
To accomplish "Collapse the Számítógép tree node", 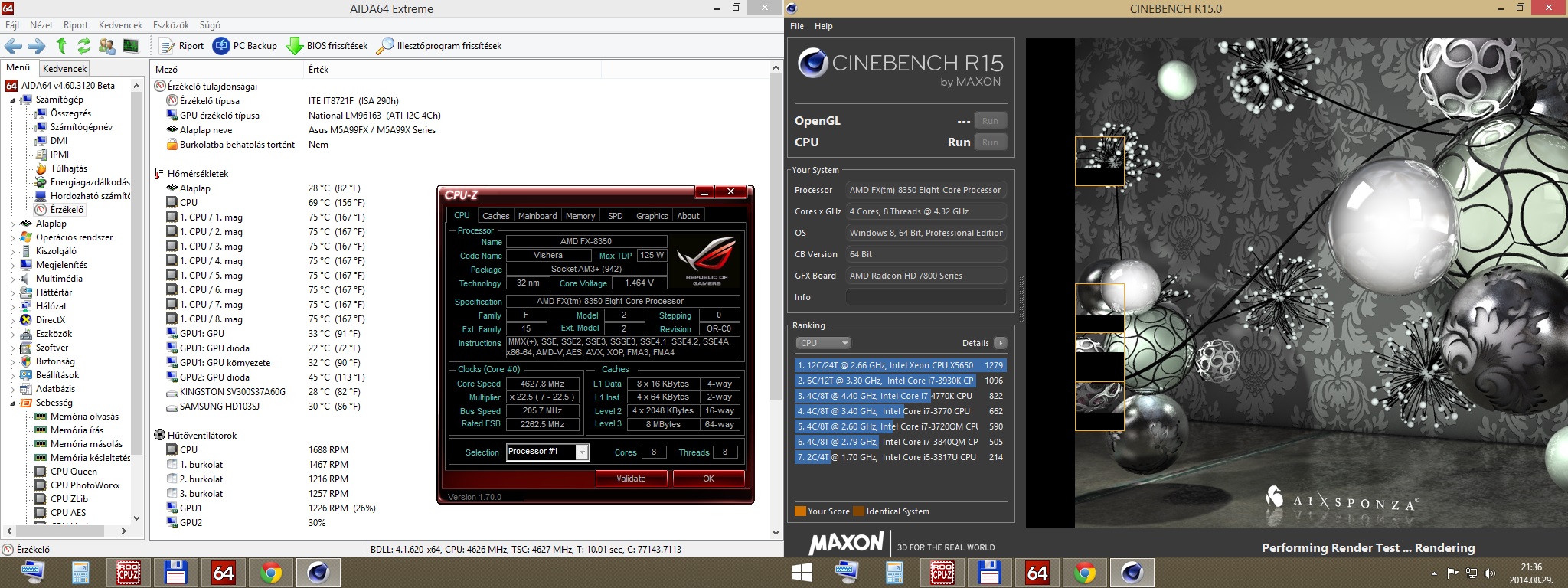I will click(12, 100).
